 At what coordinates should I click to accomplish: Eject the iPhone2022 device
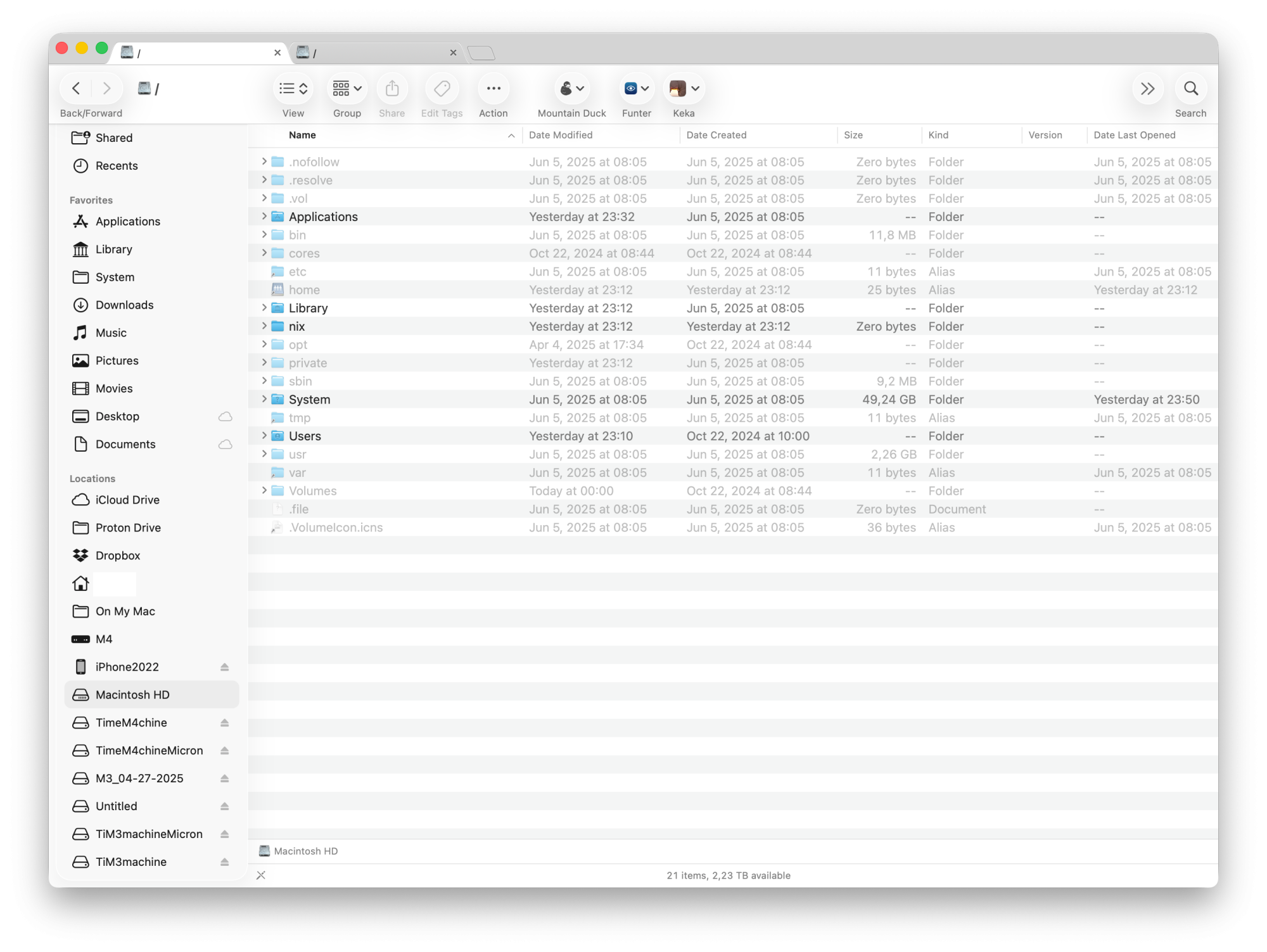pyautogui.click(x=224, y=667)
